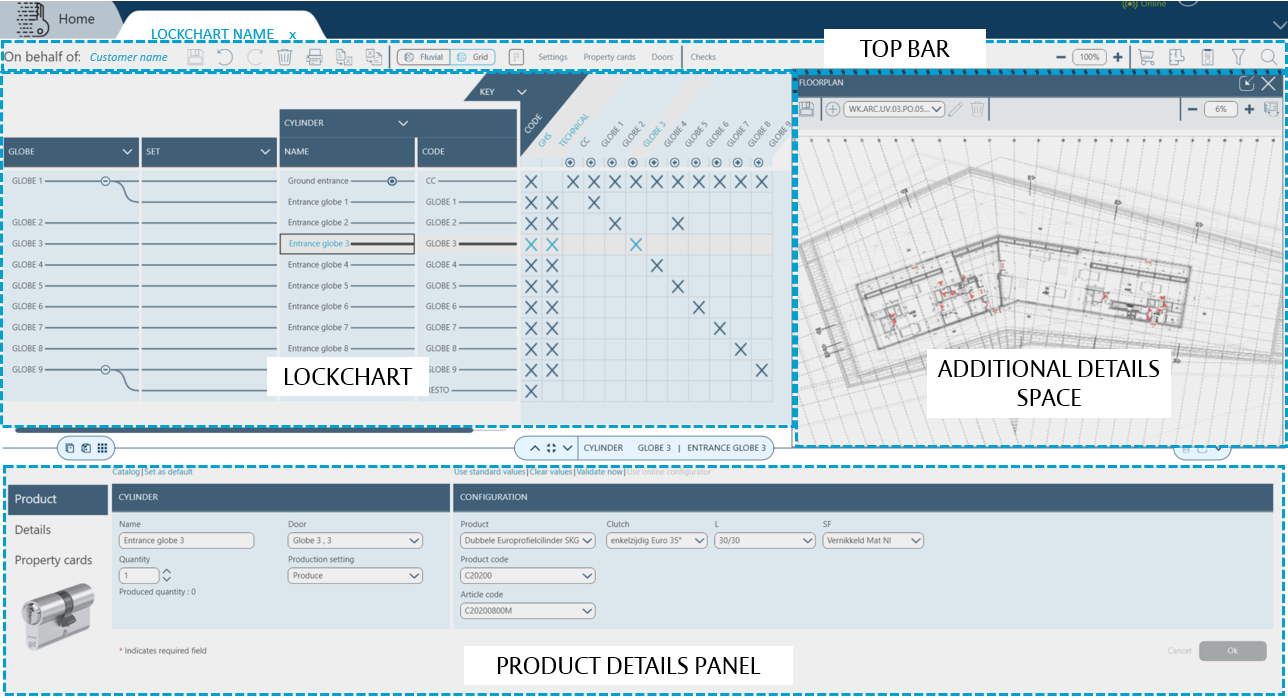Image resolution: width=1288 pixels, height=698 pixels.
Task: Delete using the top bar trash icon
Action: coord(285,57)
